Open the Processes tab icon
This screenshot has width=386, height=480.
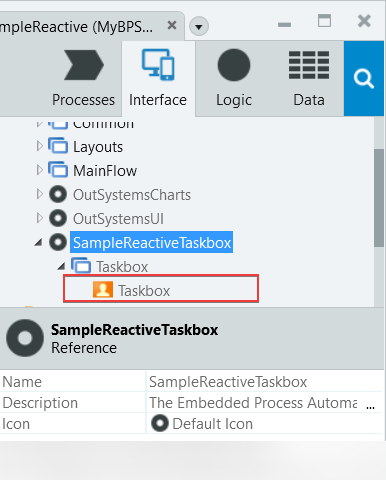pyautogui.click(x=84, y=65)
